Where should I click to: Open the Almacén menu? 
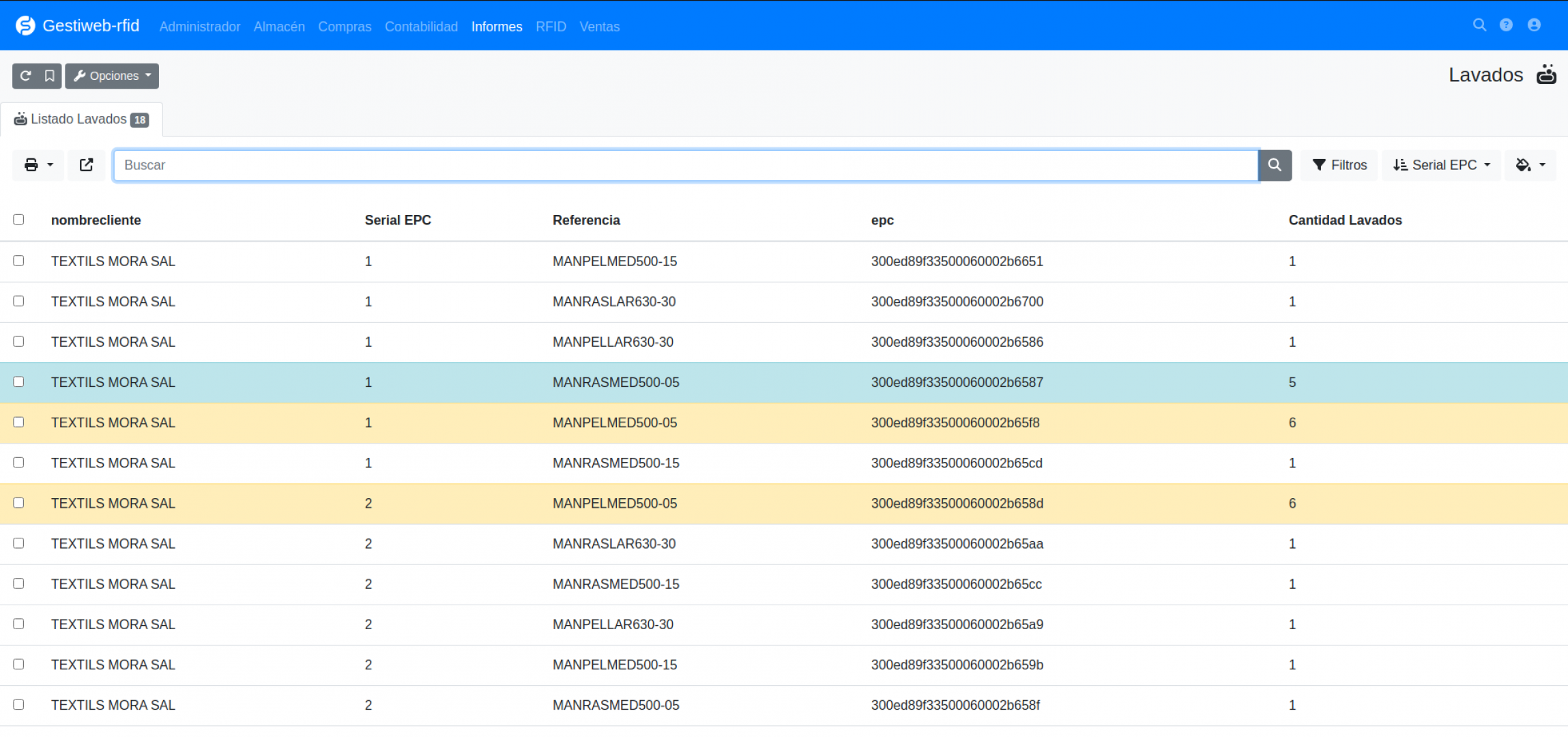point(279,27)
